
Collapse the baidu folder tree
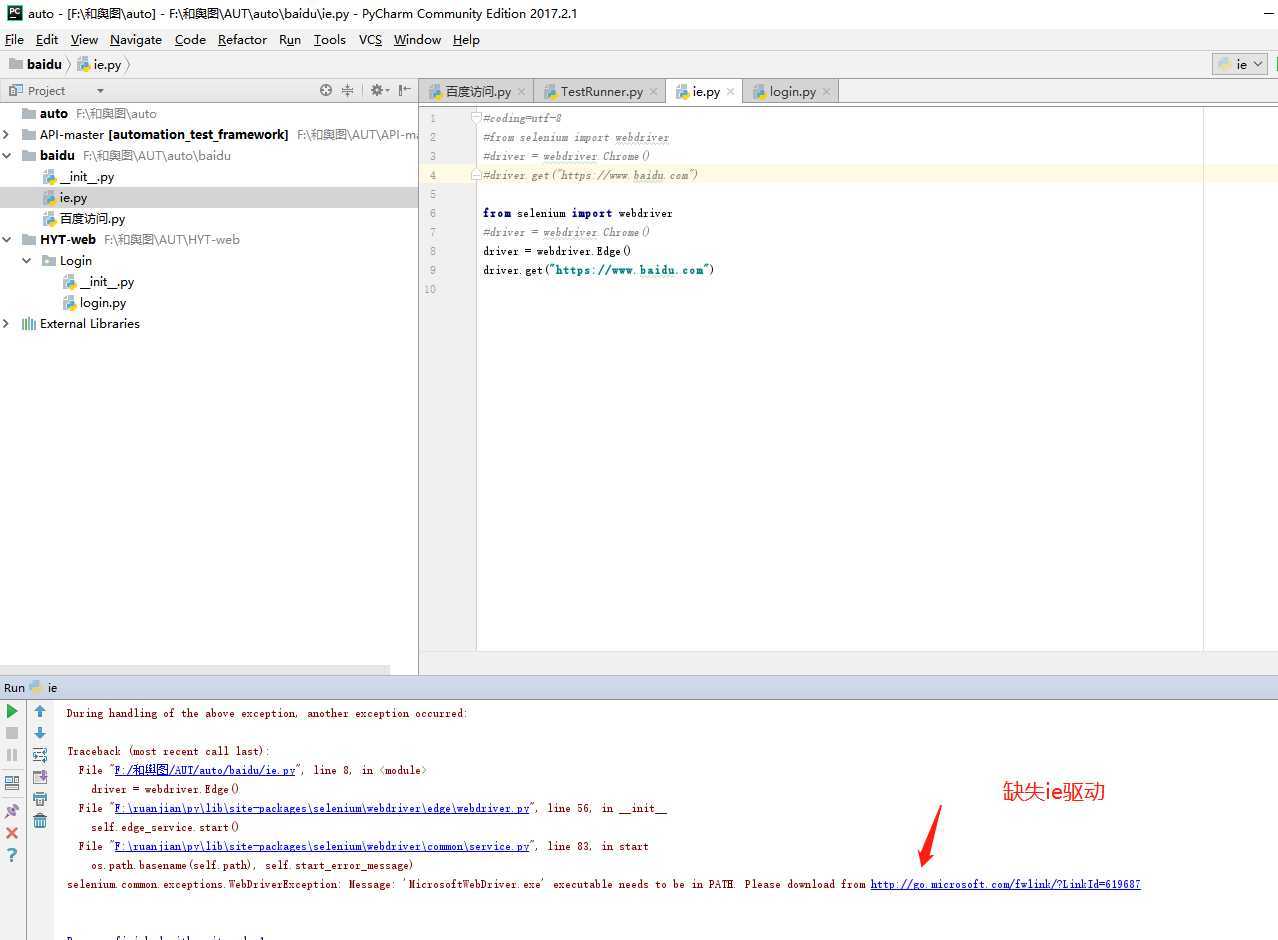[x=7, y=155]
